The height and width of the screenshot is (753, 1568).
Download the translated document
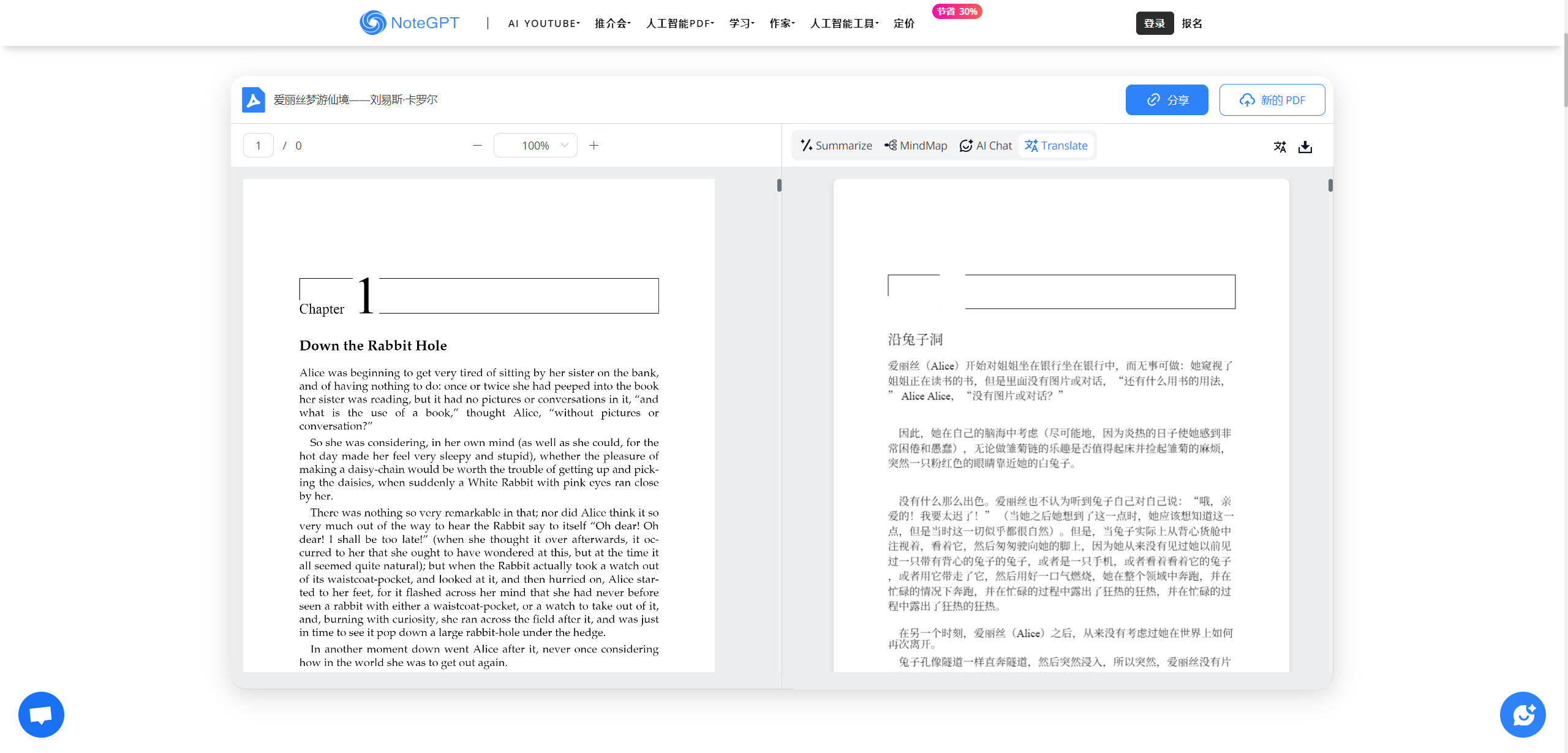pos(1305,146)
